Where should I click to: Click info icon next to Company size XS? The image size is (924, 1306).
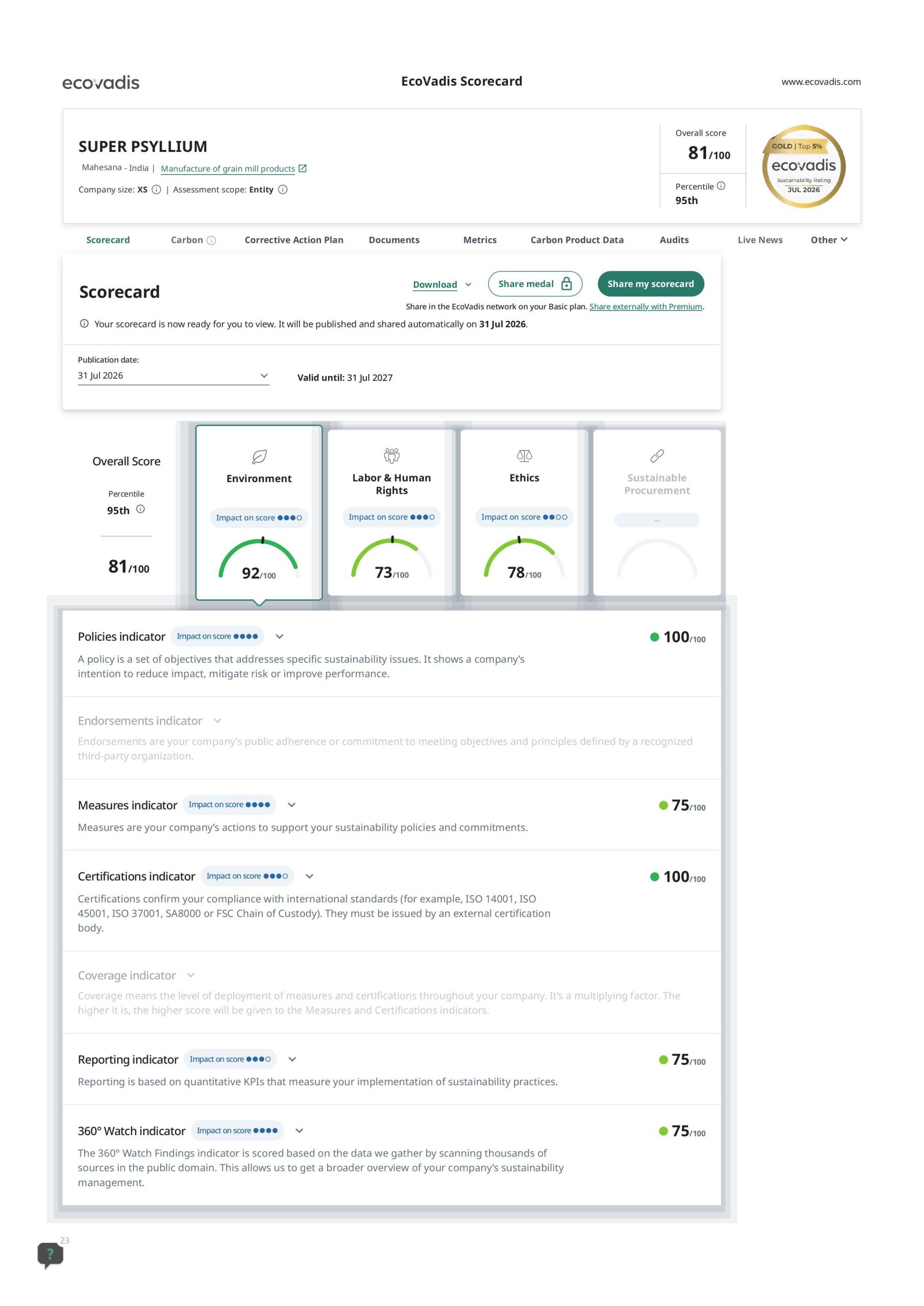coord(157,189)
